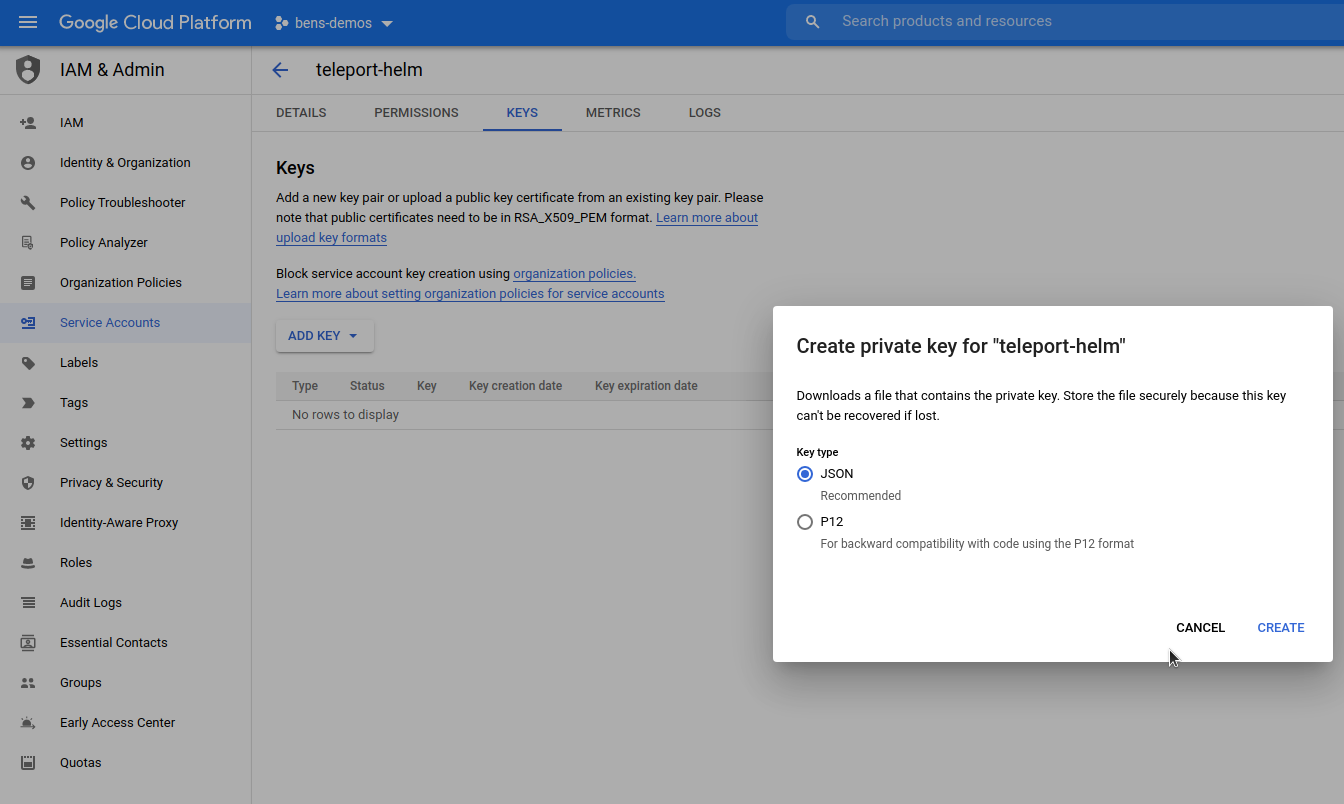Open the Identity-Aware Proxy section
This screenshot has height=804, width=1344.
[117, 522]
